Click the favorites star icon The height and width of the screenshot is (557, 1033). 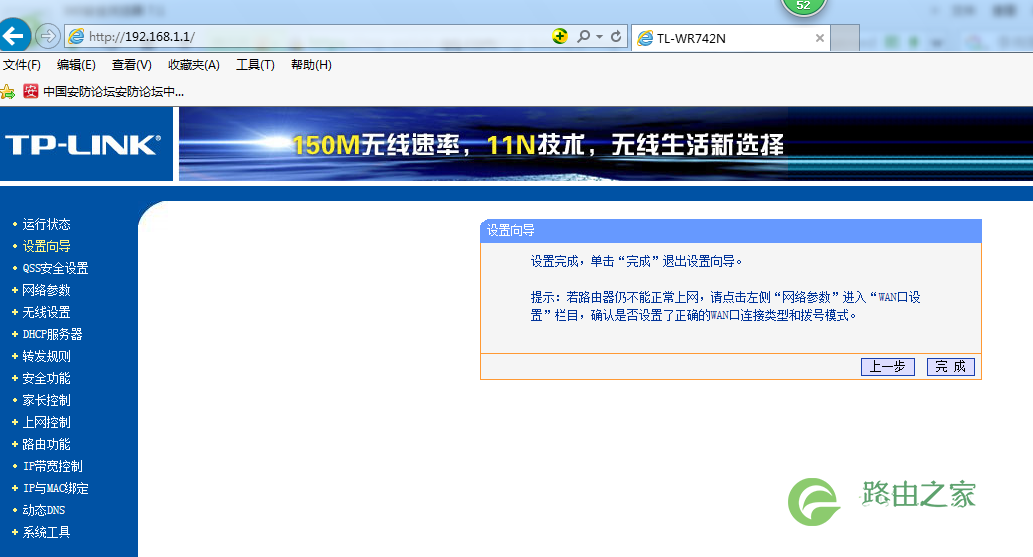pos(8,92)
